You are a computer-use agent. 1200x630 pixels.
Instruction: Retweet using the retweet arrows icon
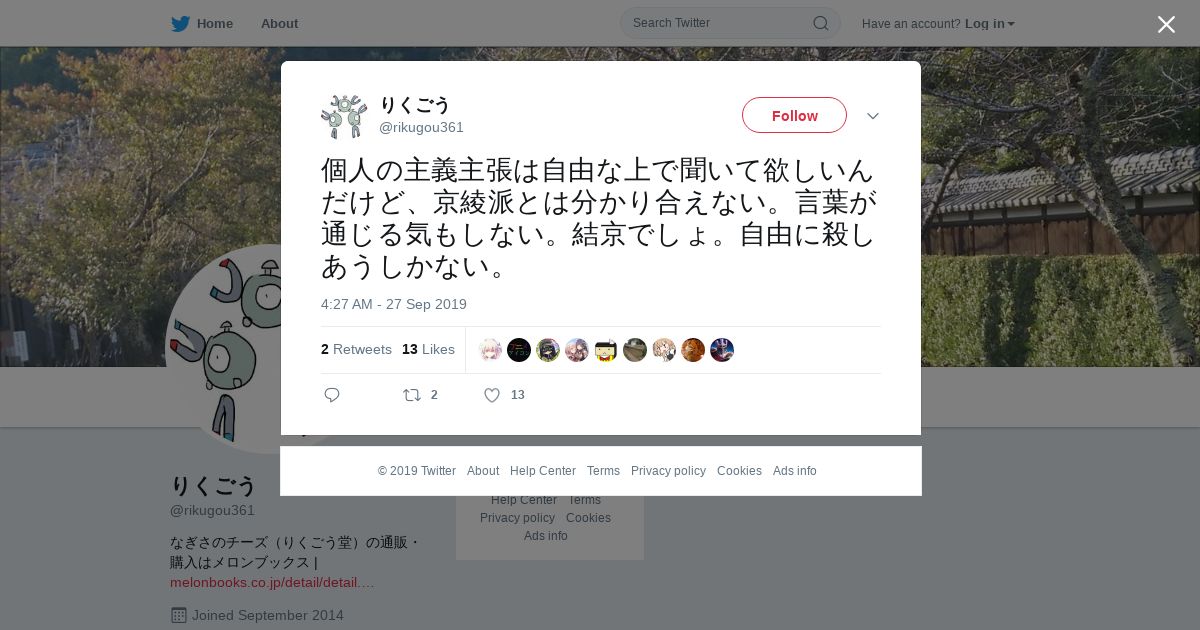pyautogui.click(x=412, y=395)
